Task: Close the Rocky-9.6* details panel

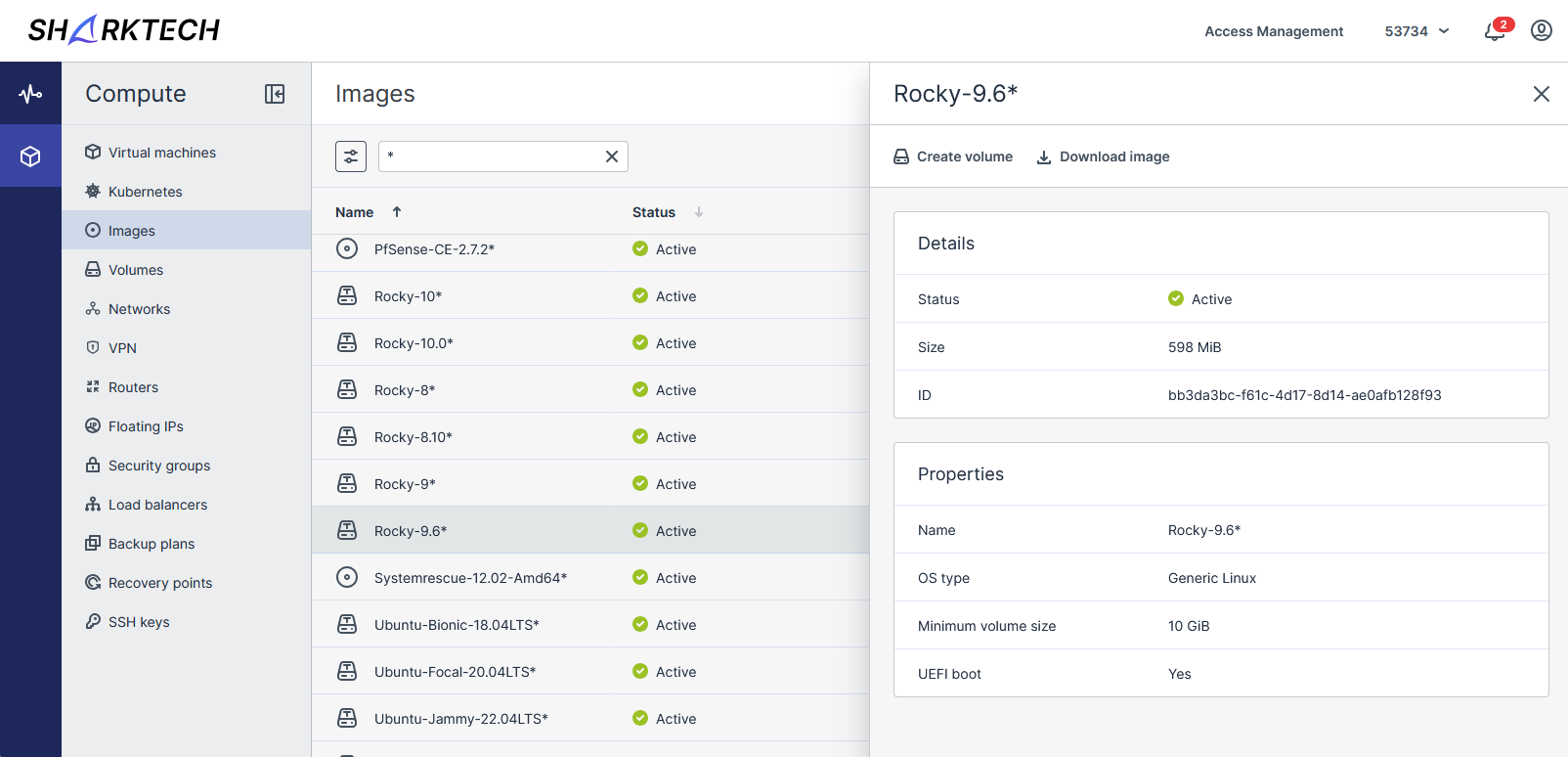Action: click(1541, 94)
